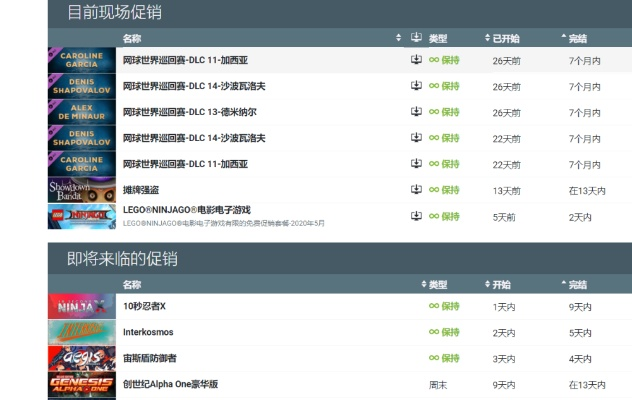Sort the current promotions by 完结 column
Screen dimensions: 632x400
point(574,38)
